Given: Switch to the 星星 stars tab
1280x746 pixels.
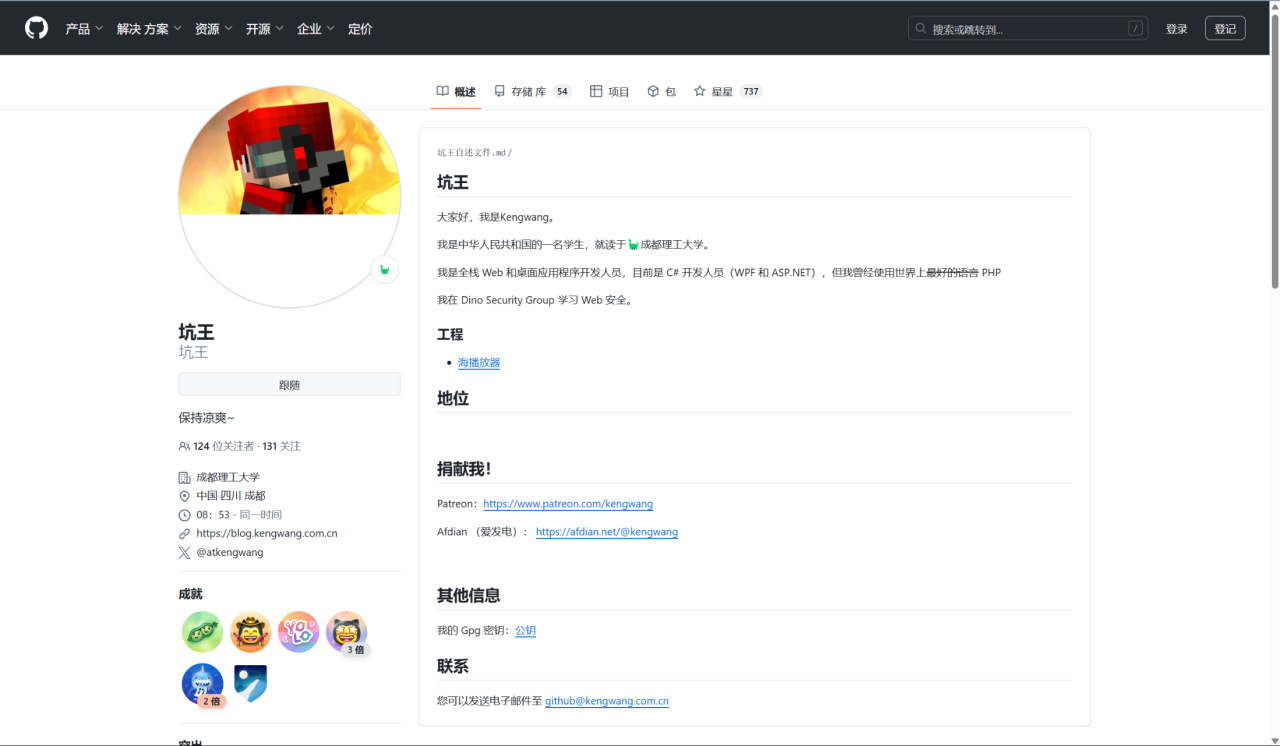Looking at the screenshot, I should (728, 91).
